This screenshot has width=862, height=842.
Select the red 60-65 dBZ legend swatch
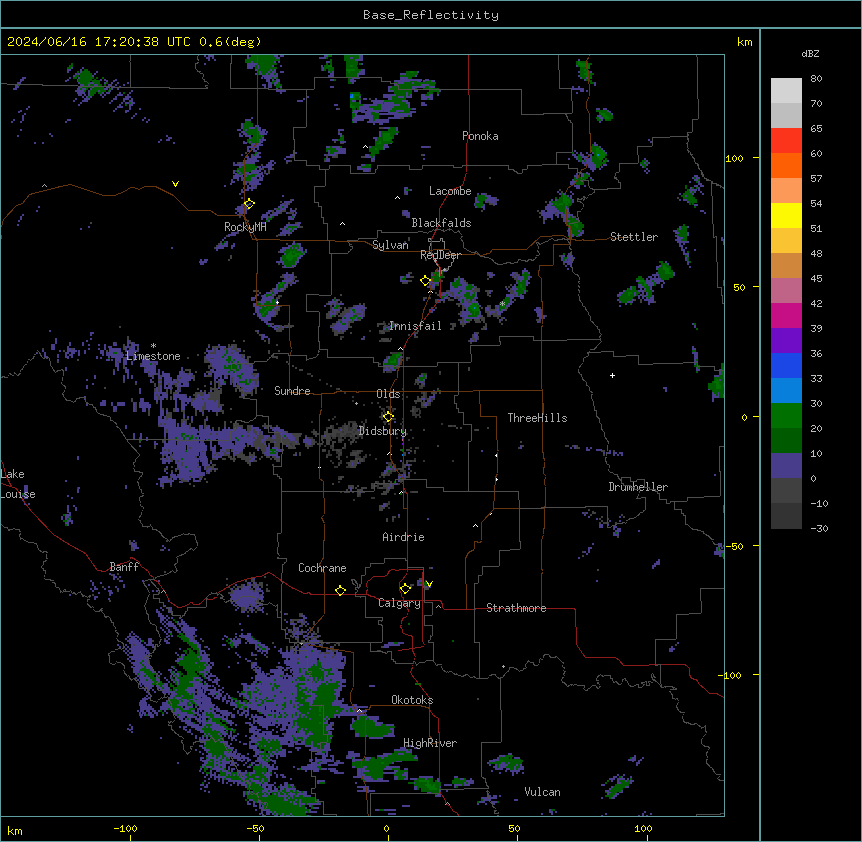click(x=786, y=140)
